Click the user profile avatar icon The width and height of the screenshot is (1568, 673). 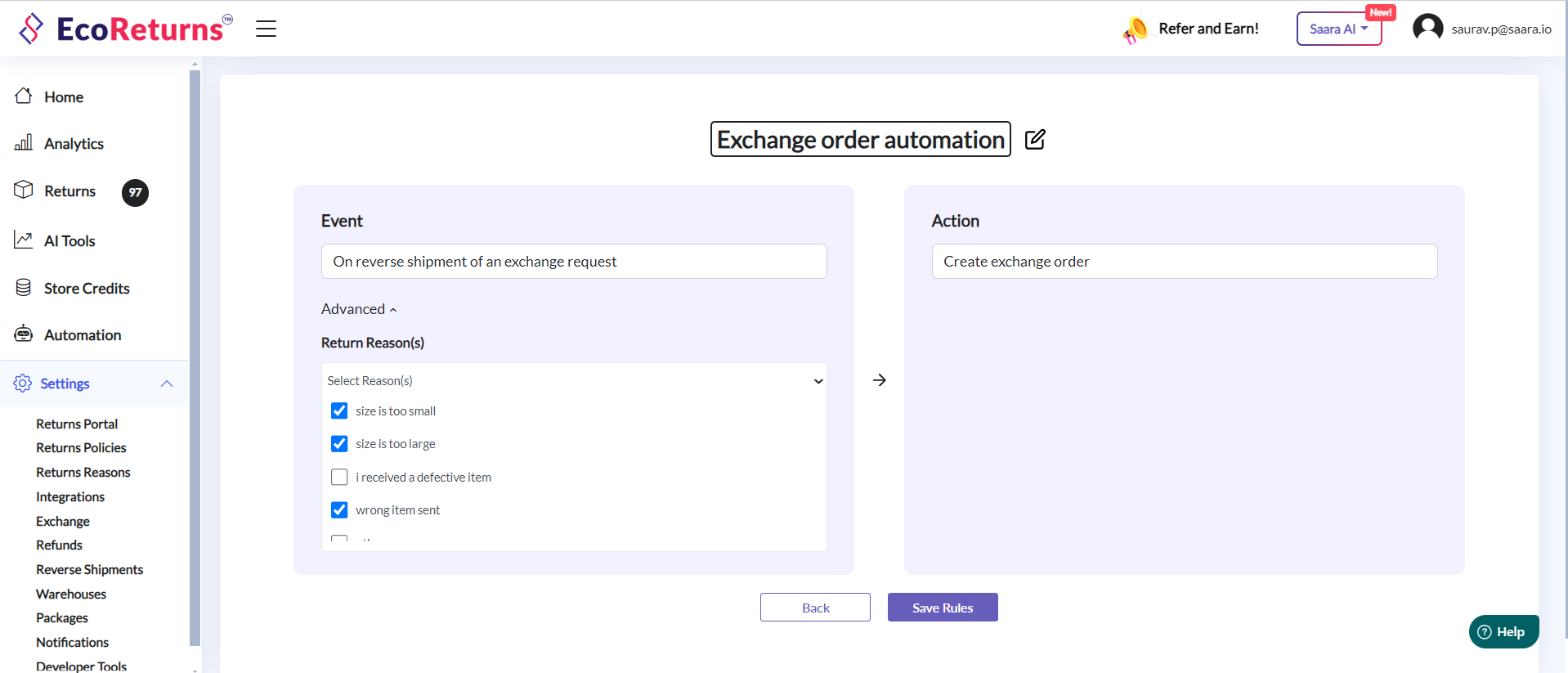click(1427, 29)
